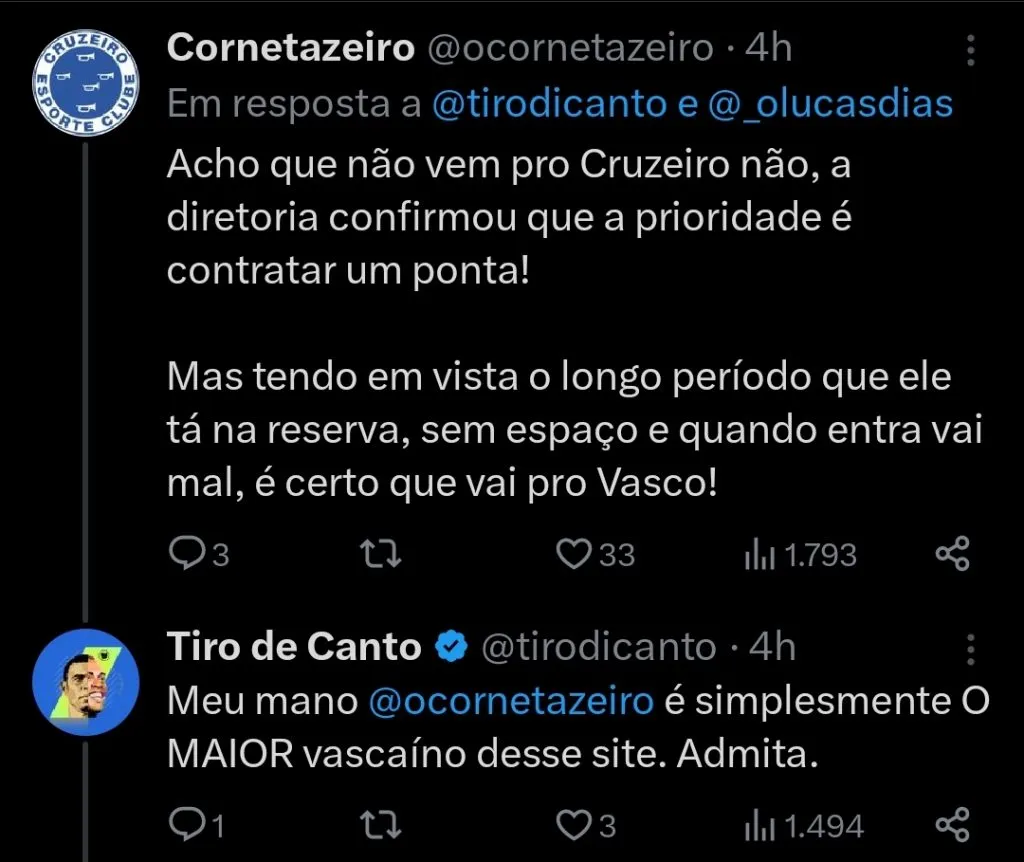Screen dimensions: 1024x862
Task: Retweet Cornetazeiro's post
Action: point(380,553)
